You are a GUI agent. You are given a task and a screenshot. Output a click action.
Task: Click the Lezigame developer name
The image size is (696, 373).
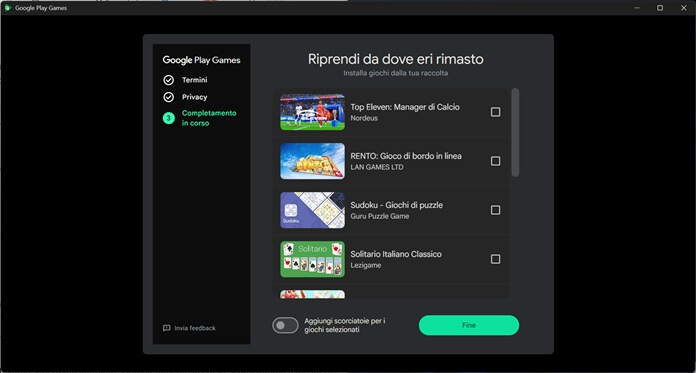(366, 265)
